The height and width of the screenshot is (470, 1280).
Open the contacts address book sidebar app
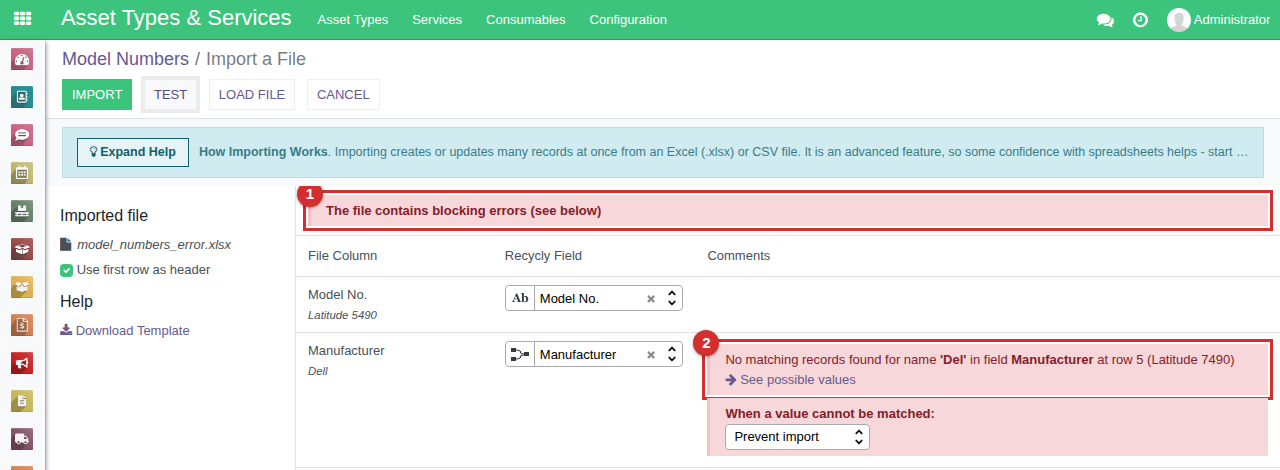point(22,97)
